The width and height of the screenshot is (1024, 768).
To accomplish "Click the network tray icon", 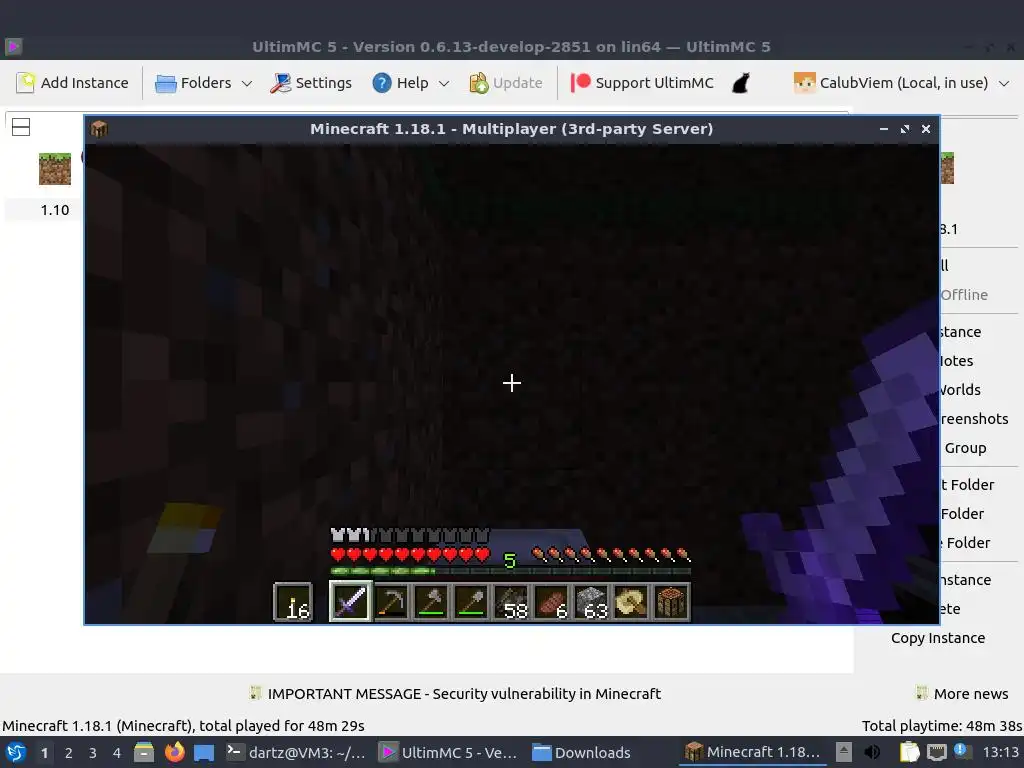I will (x=936, y=752).
